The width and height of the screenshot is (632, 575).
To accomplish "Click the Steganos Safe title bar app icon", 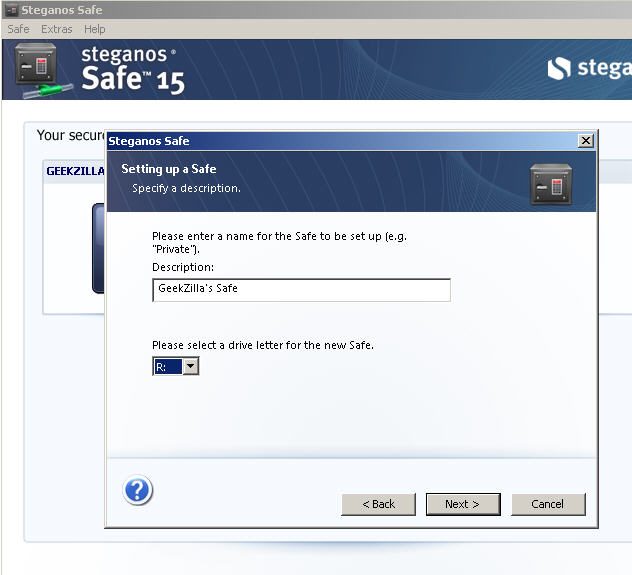I will [11, 10].
